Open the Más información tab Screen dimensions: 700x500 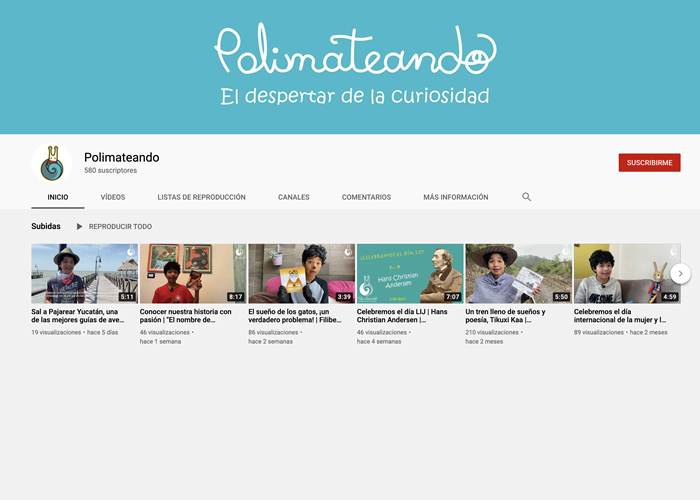(455, 197)
